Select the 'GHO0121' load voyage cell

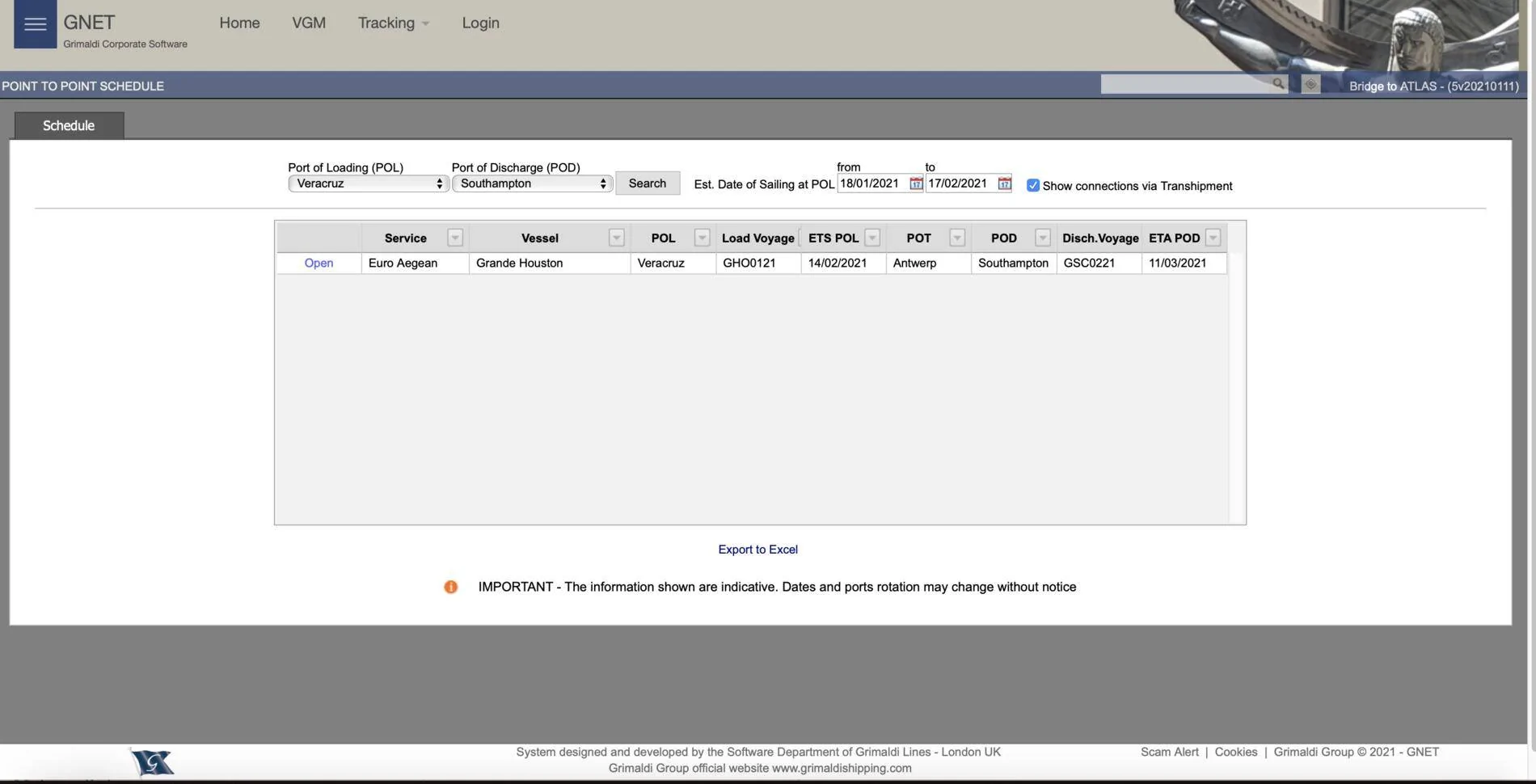(758, 263)
